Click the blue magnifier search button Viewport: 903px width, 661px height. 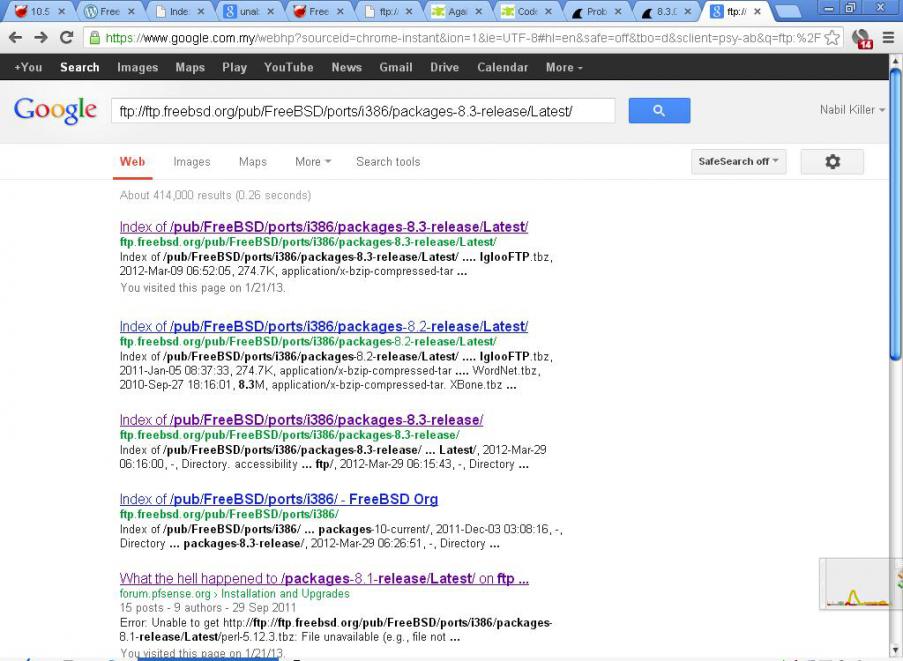[x=659, y=111]
